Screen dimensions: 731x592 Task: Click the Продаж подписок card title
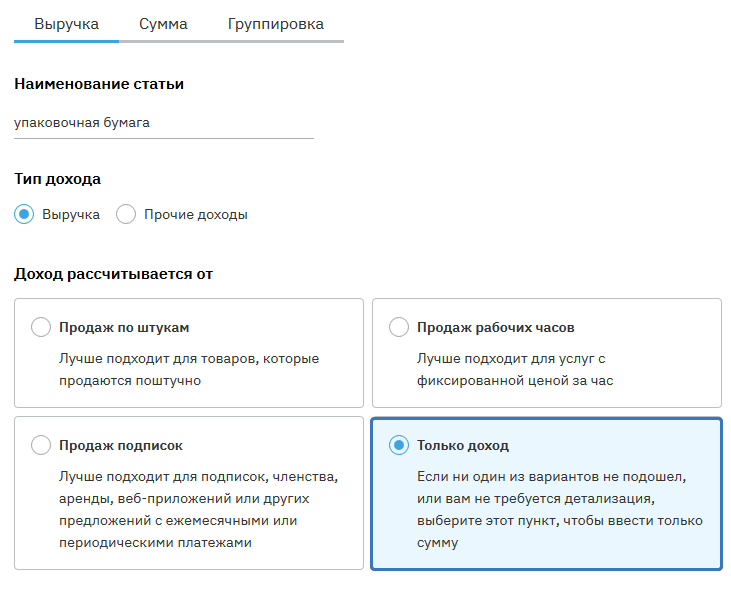pyautogui.click(x=121, y=445)
